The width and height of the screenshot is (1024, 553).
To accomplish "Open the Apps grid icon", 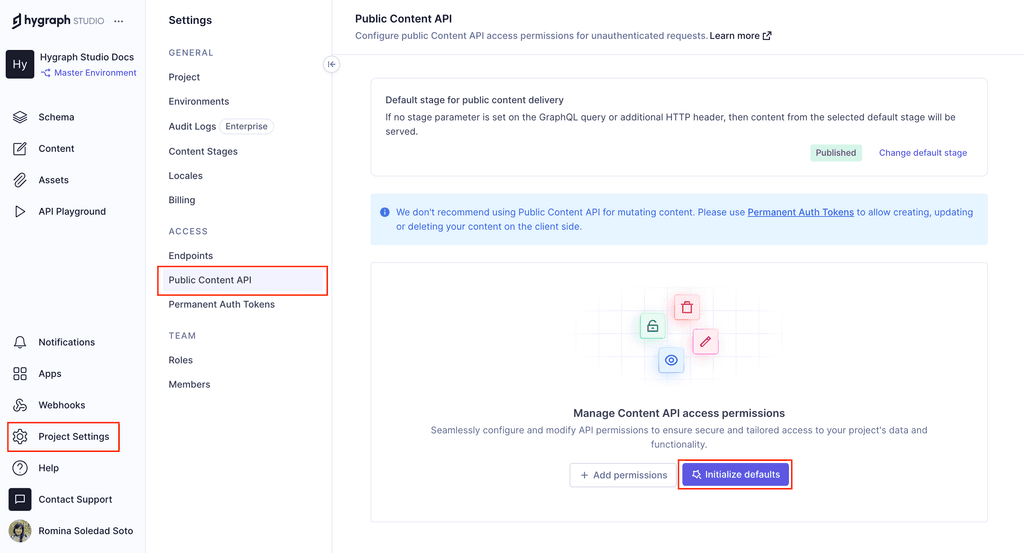I will (x=20, y=374).
